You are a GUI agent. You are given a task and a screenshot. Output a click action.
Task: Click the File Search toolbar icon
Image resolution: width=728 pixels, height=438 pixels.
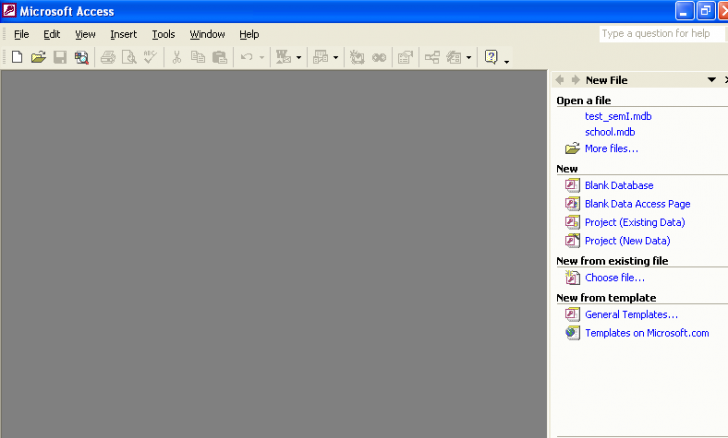click(x=81, y=58)
